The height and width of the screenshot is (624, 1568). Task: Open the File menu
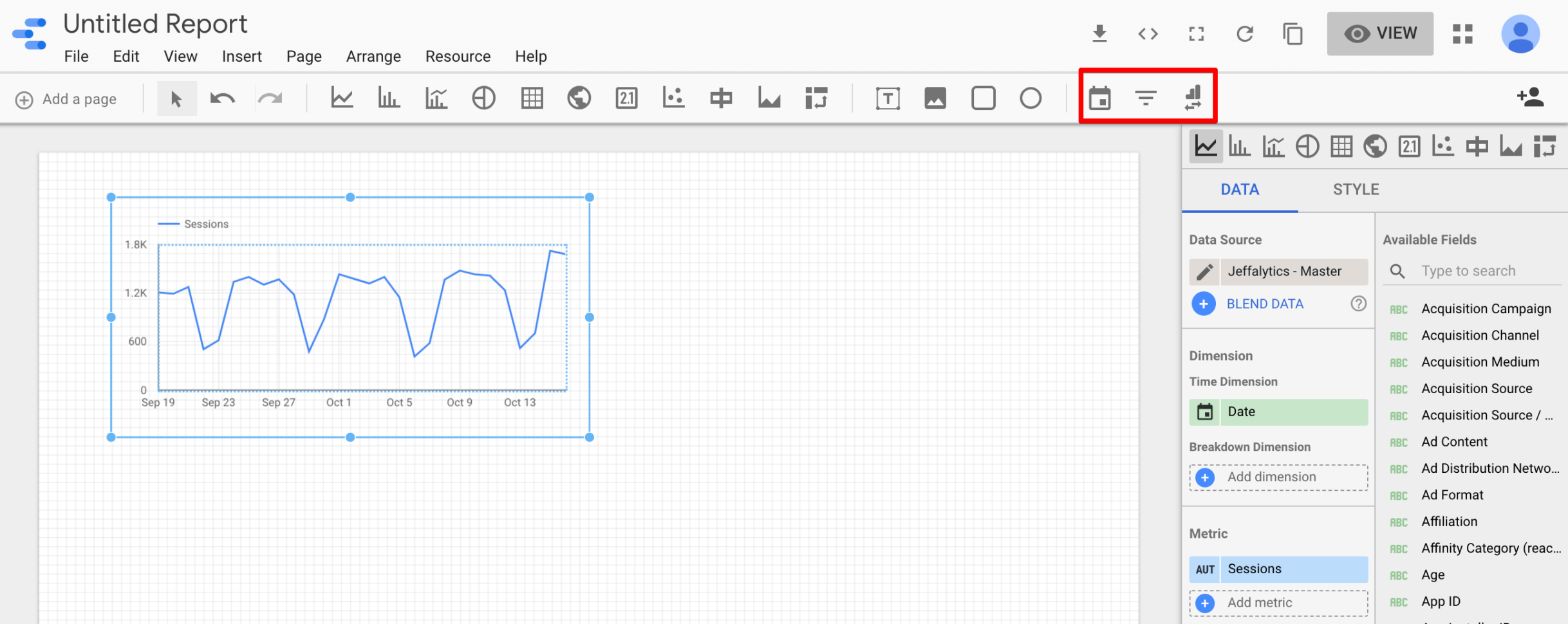[76, 56]
